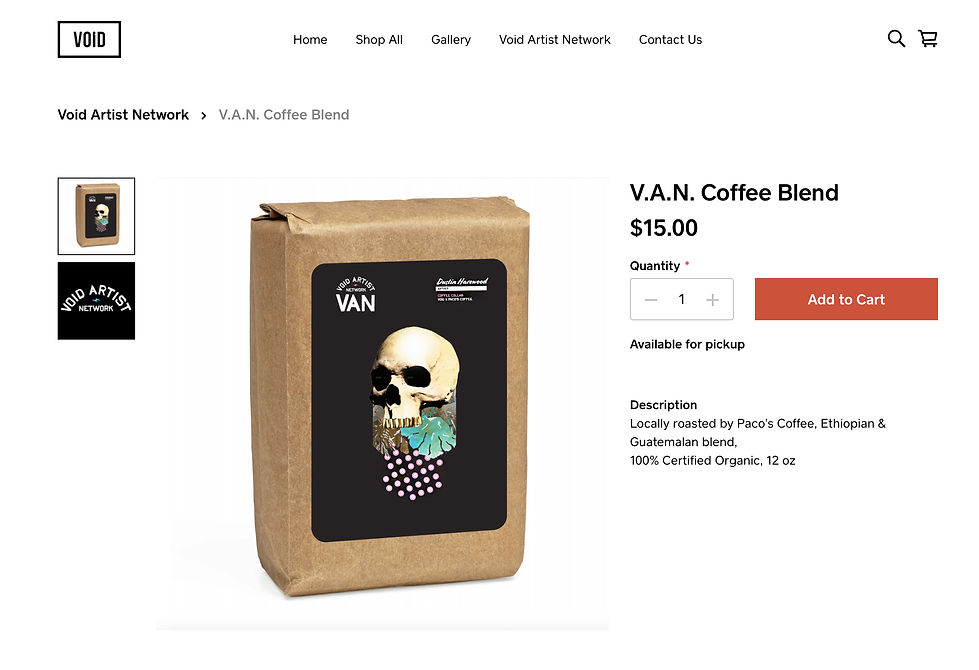This screenshot has width=979, height=670.
Task: Open the shopping cart icon
Action: (x=928, y=39)
